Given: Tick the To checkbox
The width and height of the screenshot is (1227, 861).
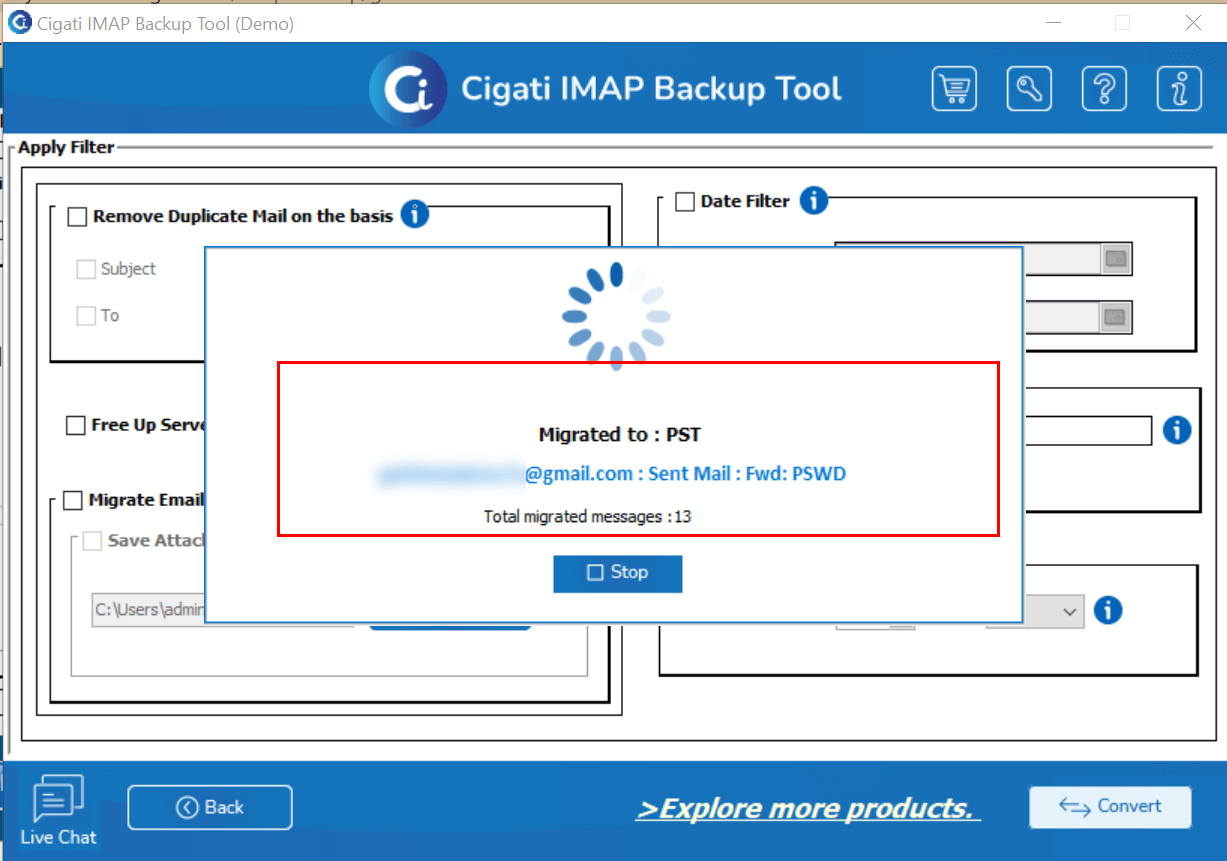Looking at the screenshot, I should (86, 316).
